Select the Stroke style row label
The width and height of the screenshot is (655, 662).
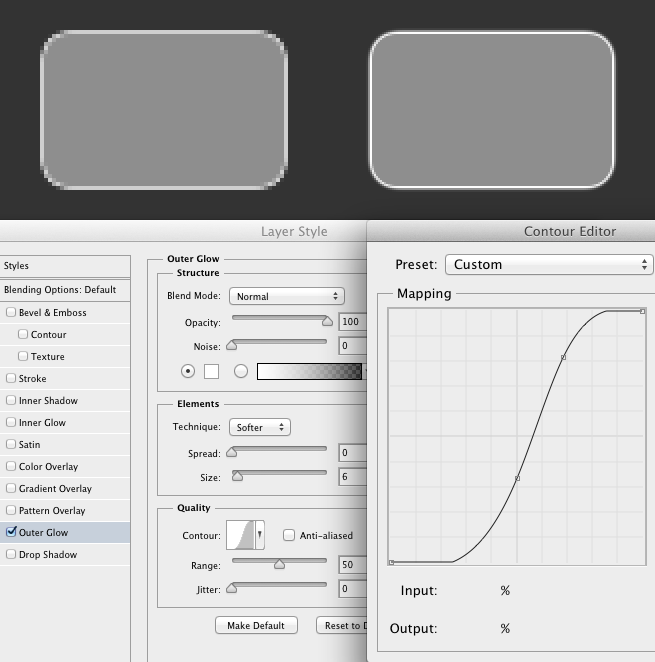(x=33, y=378)
